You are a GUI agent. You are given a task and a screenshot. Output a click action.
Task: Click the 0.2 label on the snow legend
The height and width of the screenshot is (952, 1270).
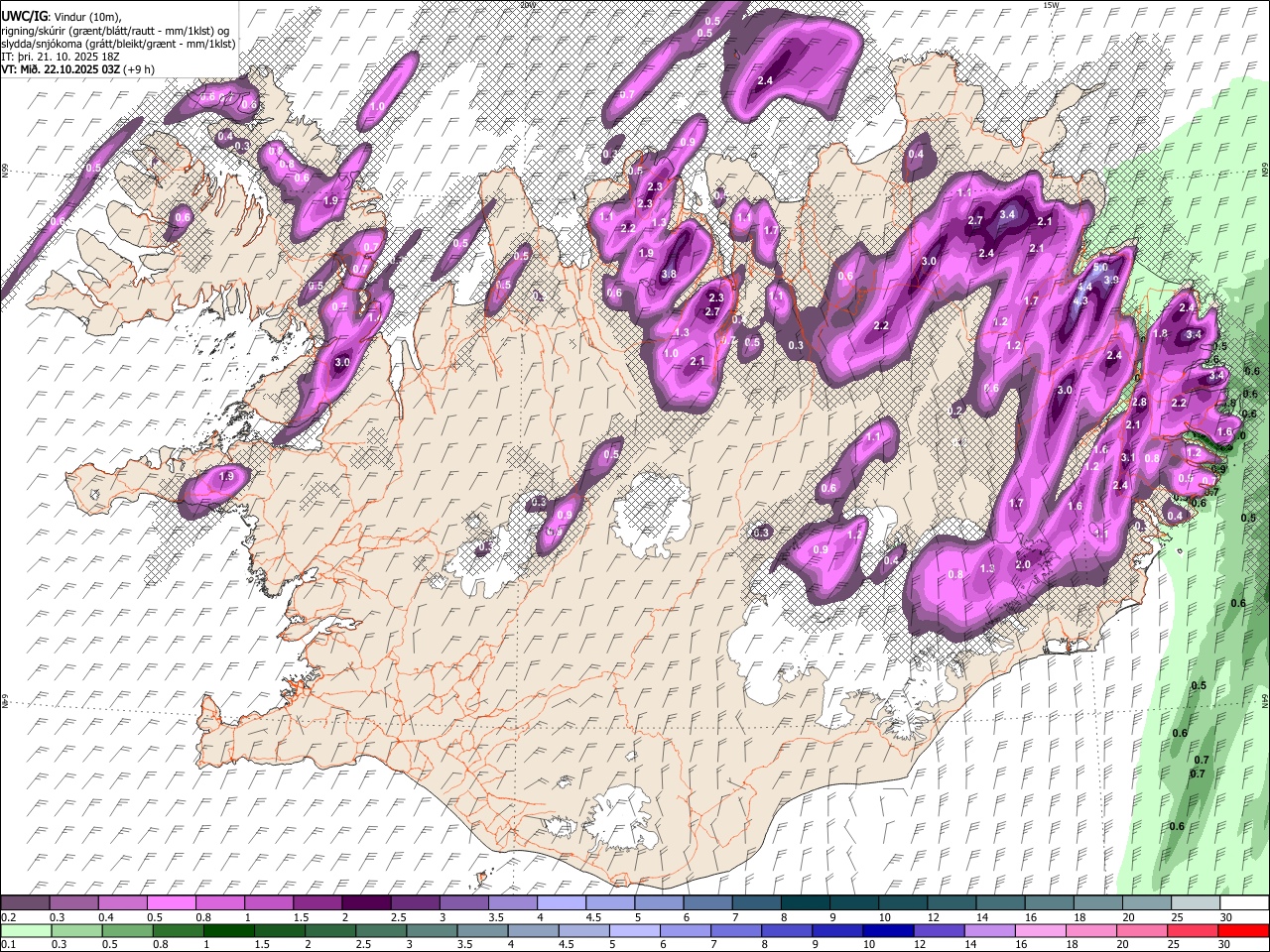[x=8, y=917]
